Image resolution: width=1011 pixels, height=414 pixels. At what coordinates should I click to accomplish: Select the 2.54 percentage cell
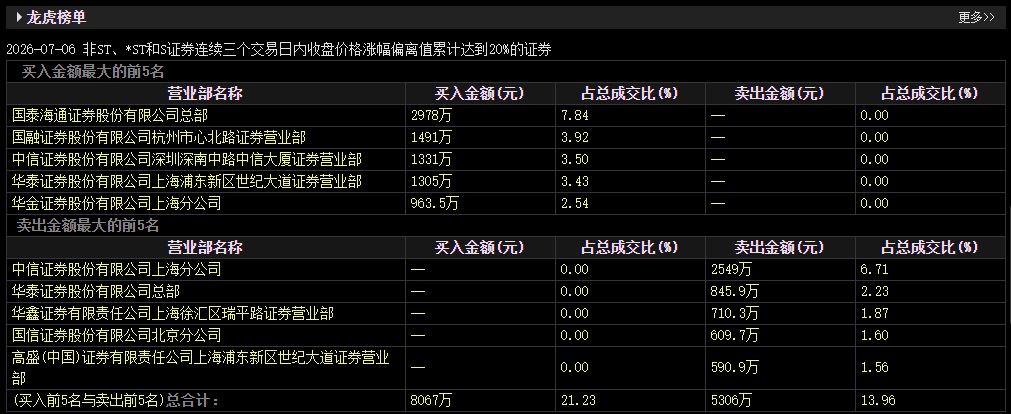[x=574, y=203]
